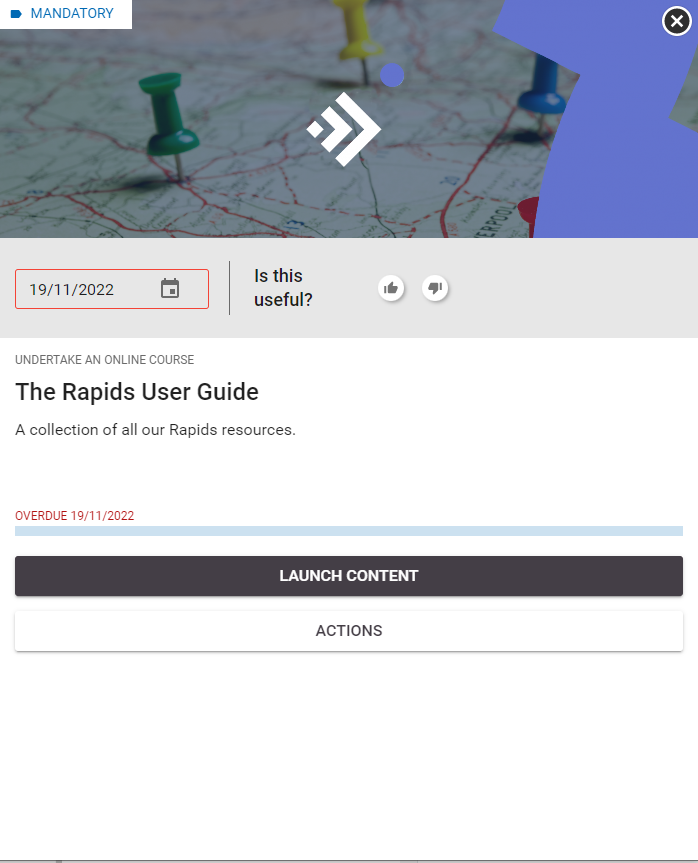Click the thumbs down icon

pos(435,288)
